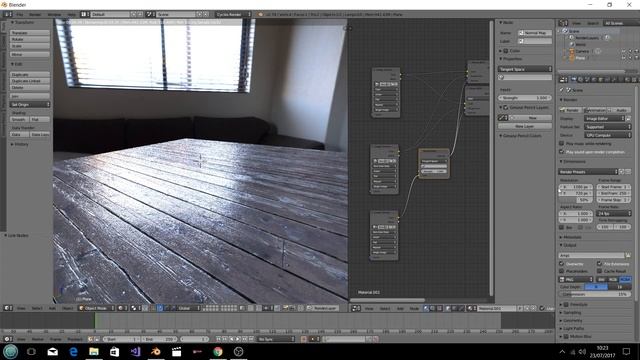Click the Animation render button
Image resolution: width=640 pixels, height=360 pixels.
[595, 110]
